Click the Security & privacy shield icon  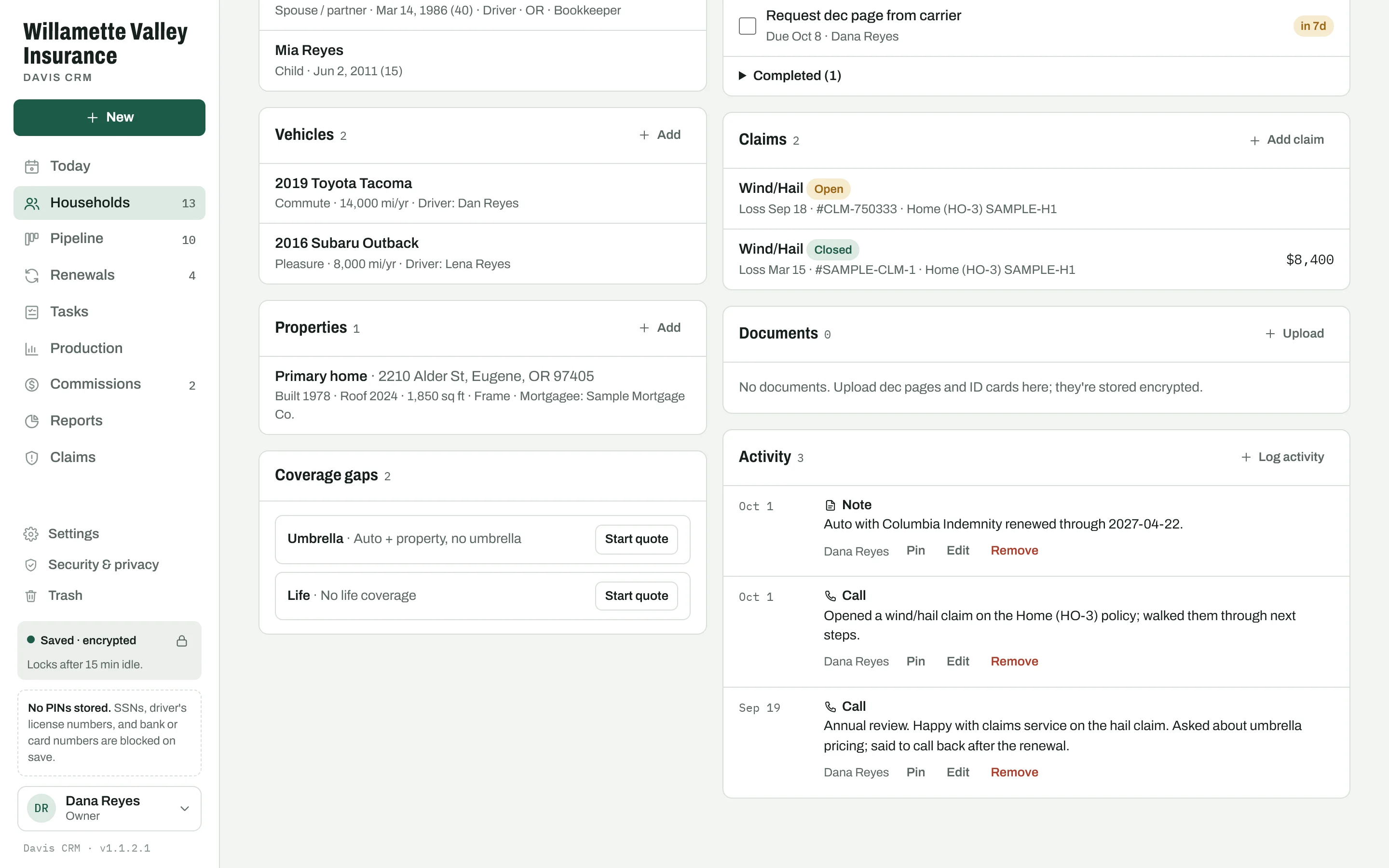[x=31, y=565]
